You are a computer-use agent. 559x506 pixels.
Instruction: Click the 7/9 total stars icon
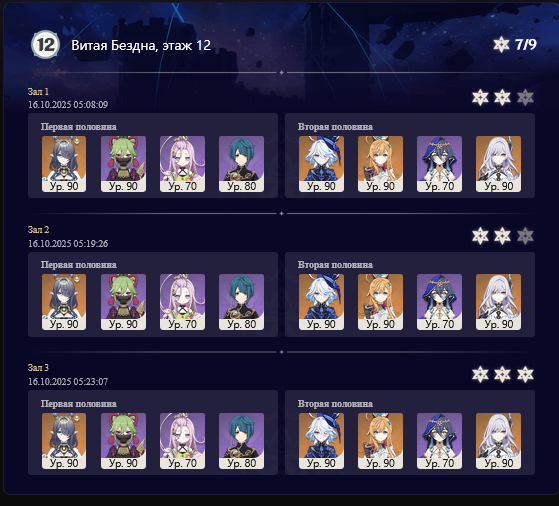point(501,45)
